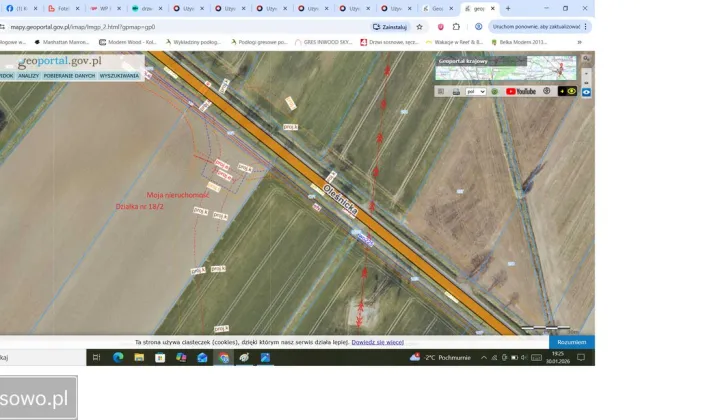The height and width of the screenshot is (420, 720).
Task: Open the 'Podłogi gresowe' bookmark
Action: point(259,42)
